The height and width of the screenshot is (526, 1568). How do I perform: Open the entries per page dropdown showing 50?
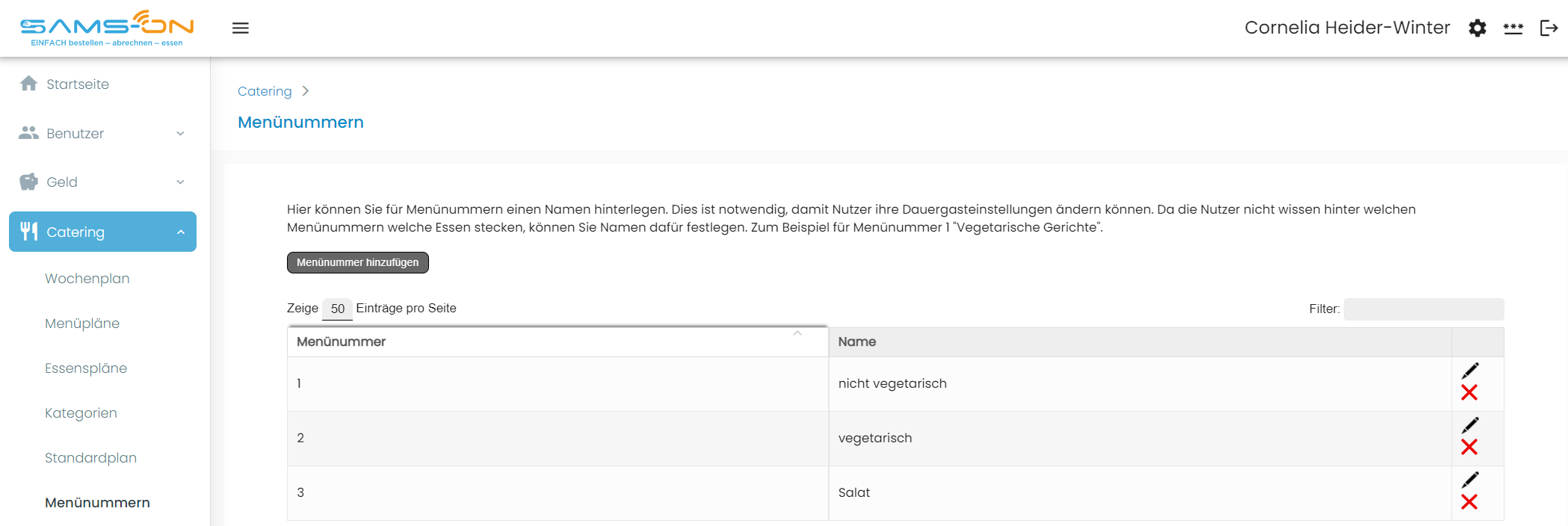pos(337,309)
